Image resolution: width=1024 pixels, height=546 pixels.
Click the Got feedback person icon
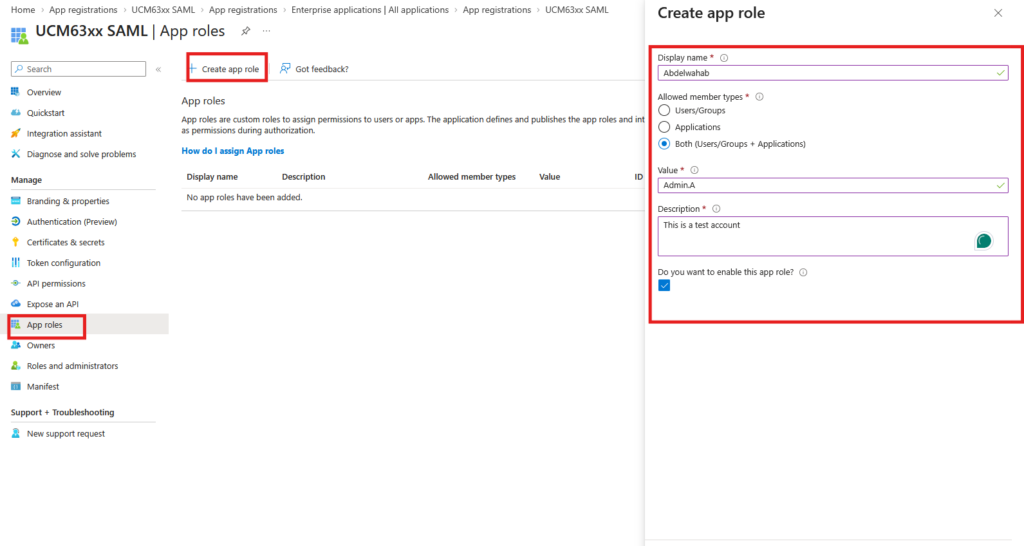click(285, 69)
